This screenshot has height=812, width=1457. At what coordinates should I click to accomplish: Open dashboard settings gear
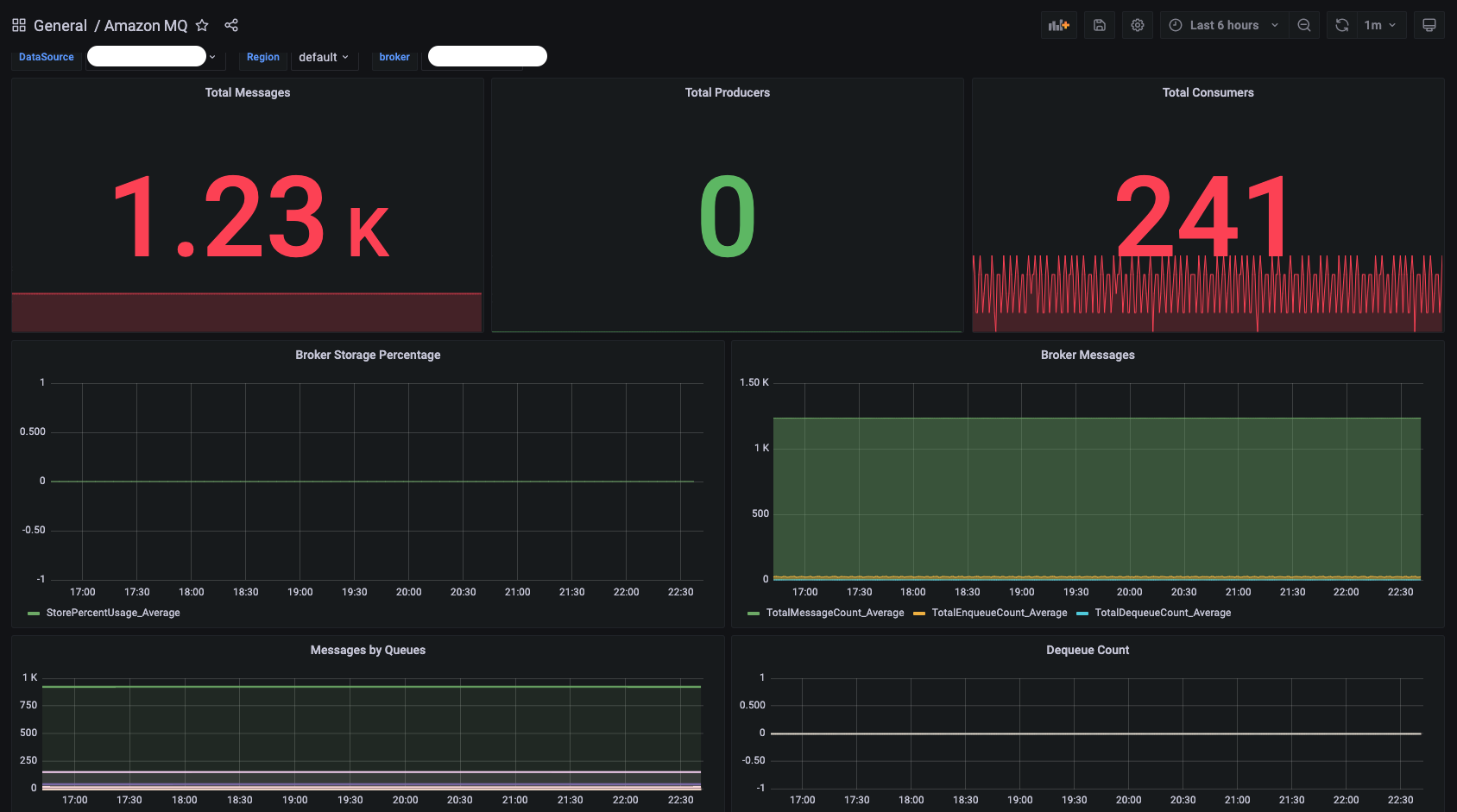point(1138,25)
